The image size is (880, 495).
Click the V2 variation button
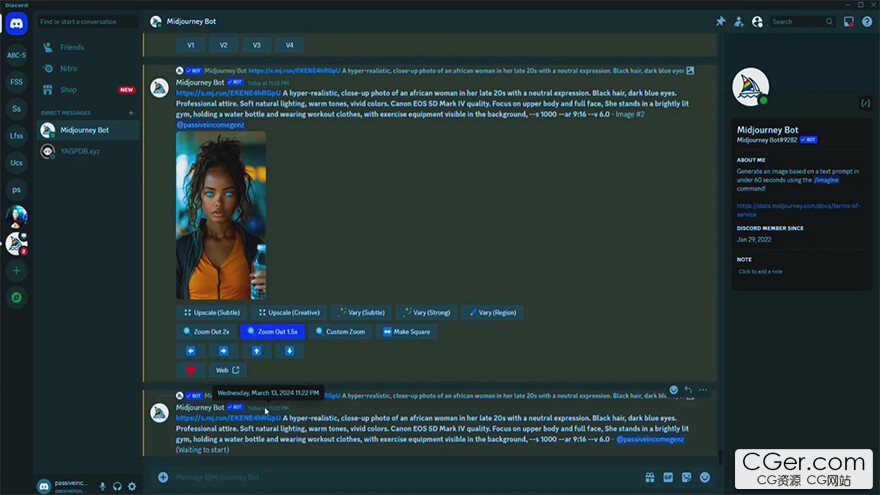223,45
